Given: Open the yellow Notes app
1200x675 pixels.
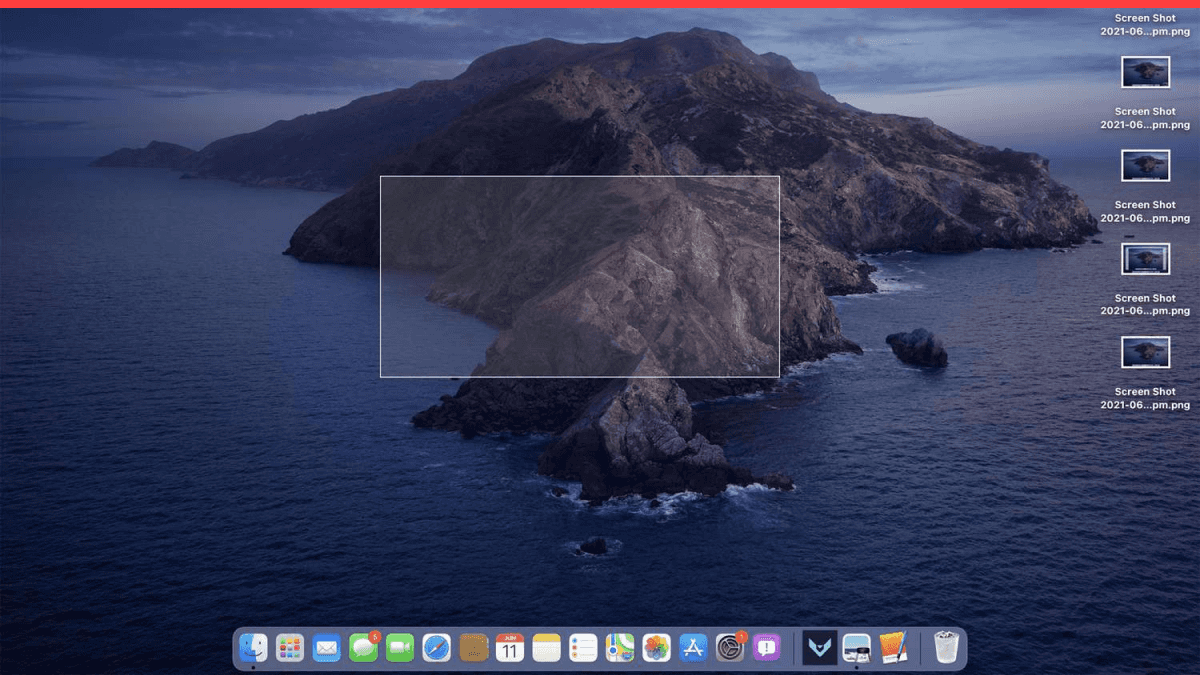Looking at the screenshot, I should coord(546,648).
